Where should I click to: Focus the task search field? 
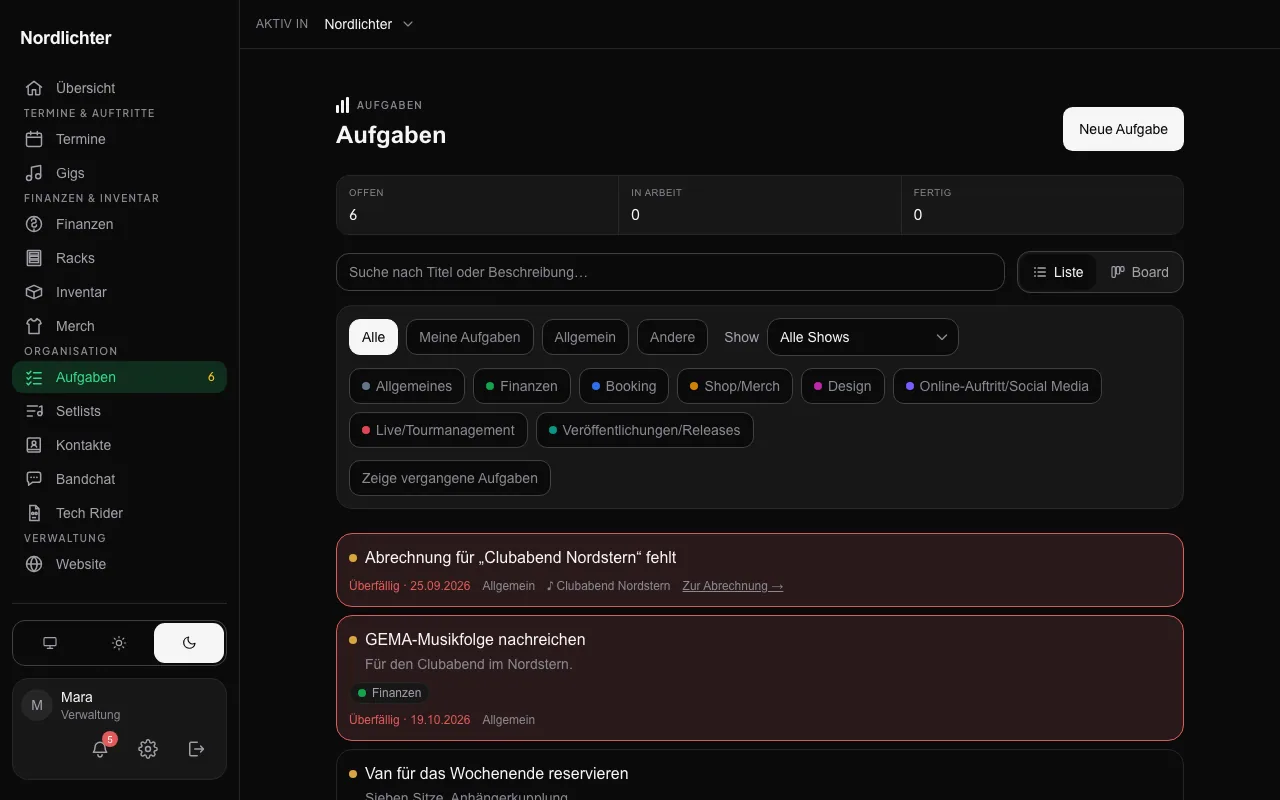pyautogui.click(x=670, y=272)
